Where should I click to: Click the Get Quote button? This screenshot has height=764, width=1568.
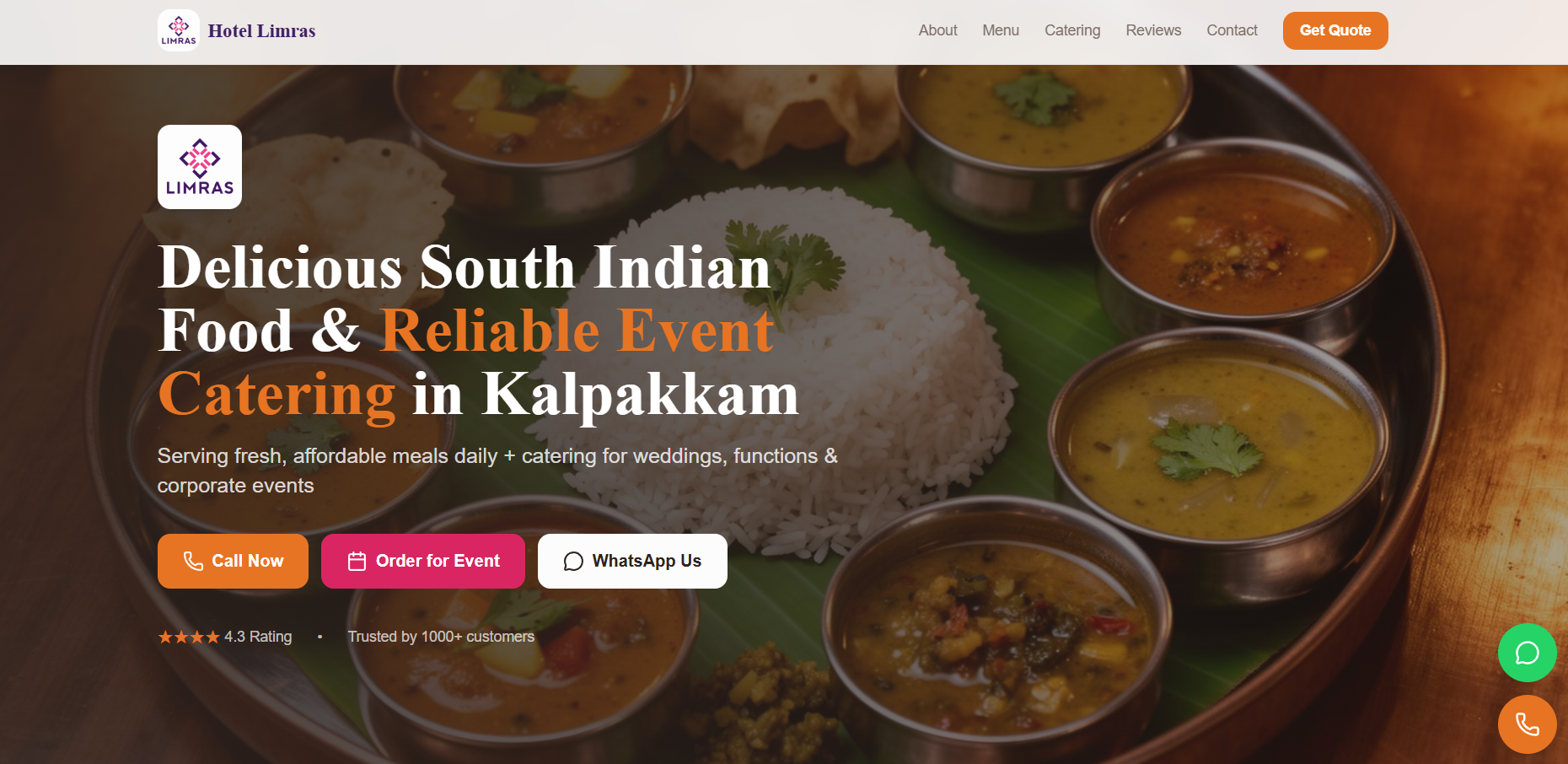point(1335,30)
